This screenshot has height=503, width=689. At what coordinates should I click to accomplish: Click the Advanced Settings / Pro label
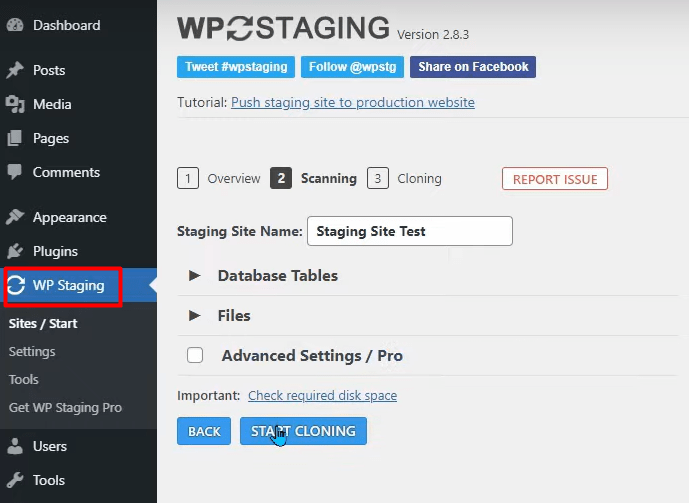click(312, 355)
